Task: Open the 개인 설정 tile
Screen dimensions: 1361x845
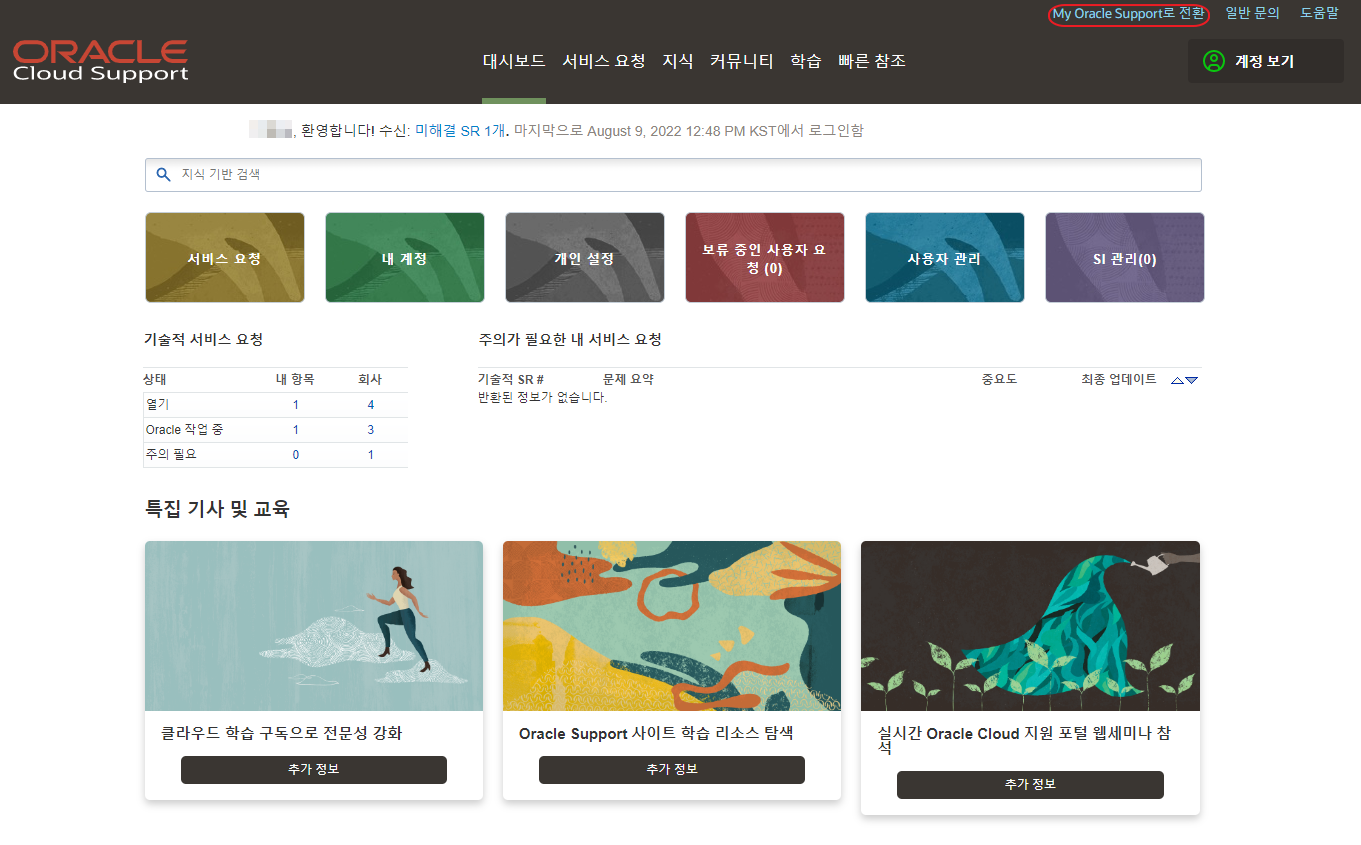Action: pos(585,257)
